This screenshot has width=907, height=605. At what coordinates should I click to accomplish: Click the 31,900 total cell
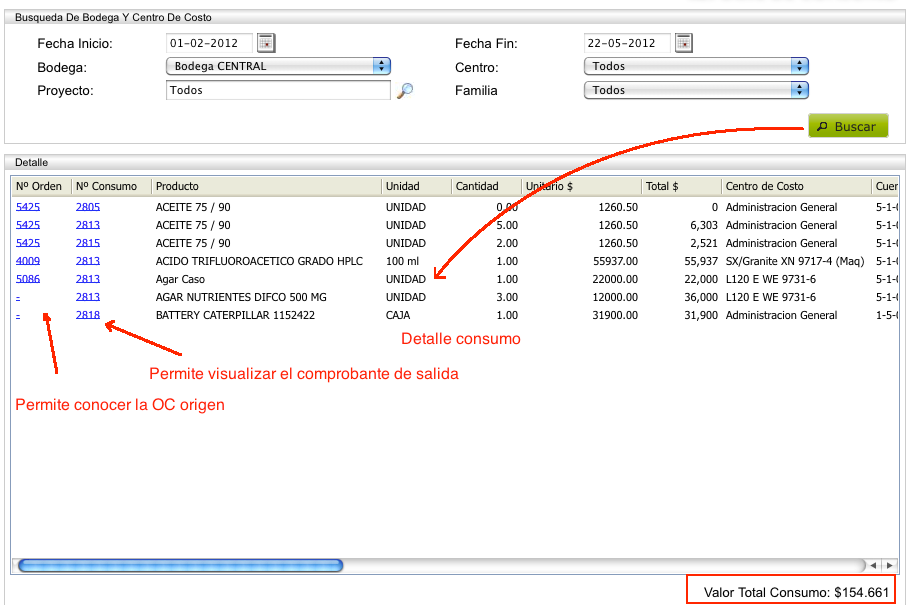click(701, 315)
